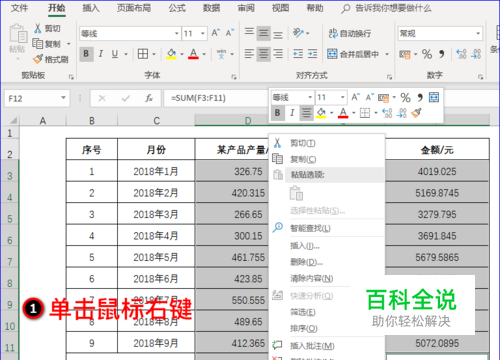The image size is (500, 360).
Task: Choose 智能查找(L) in the context menu
Action: click(x=328, y=228)
